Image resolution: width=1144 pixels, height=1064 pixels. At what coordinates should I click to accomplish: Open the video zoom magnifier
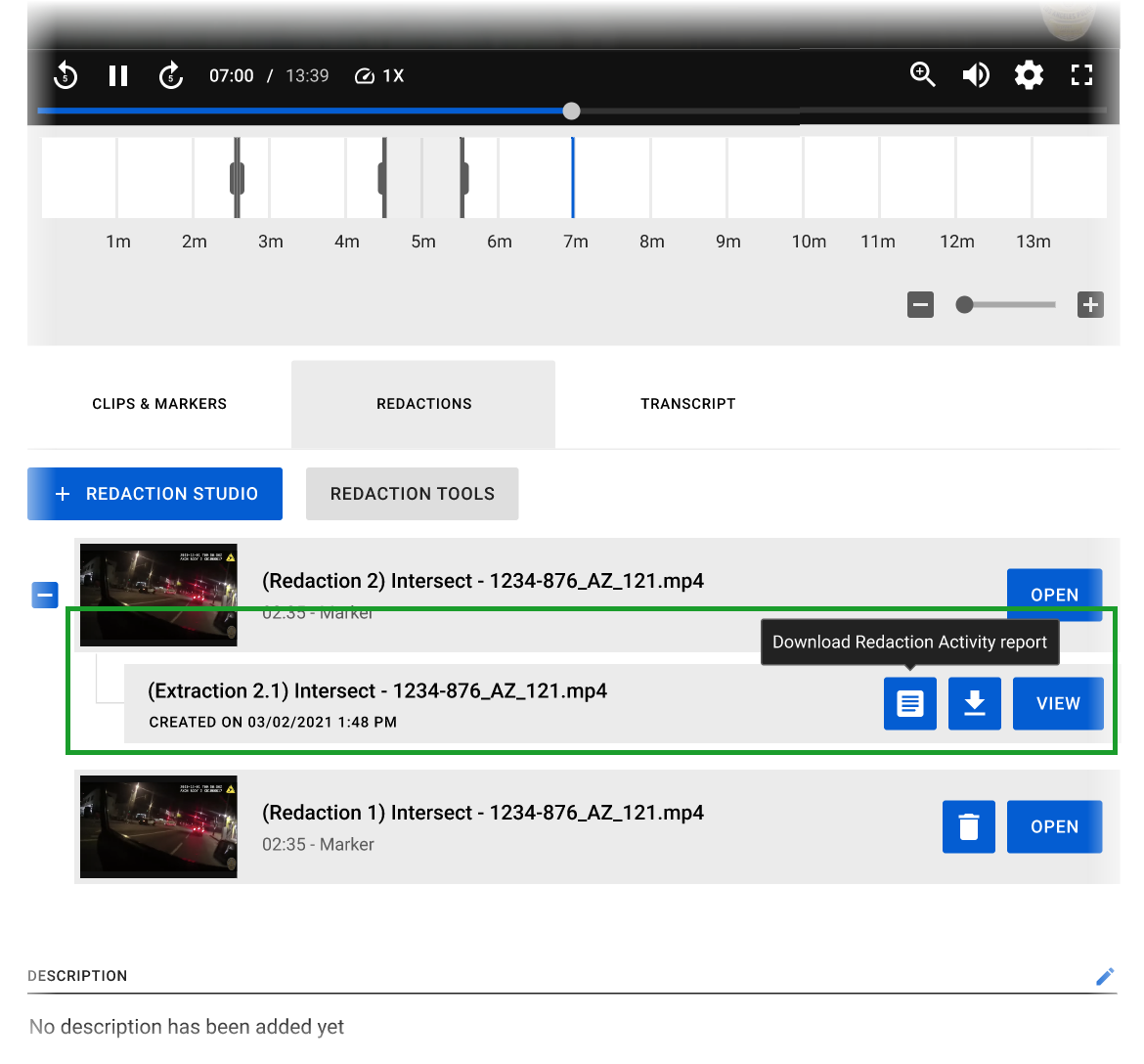click(x=922, y=75)
